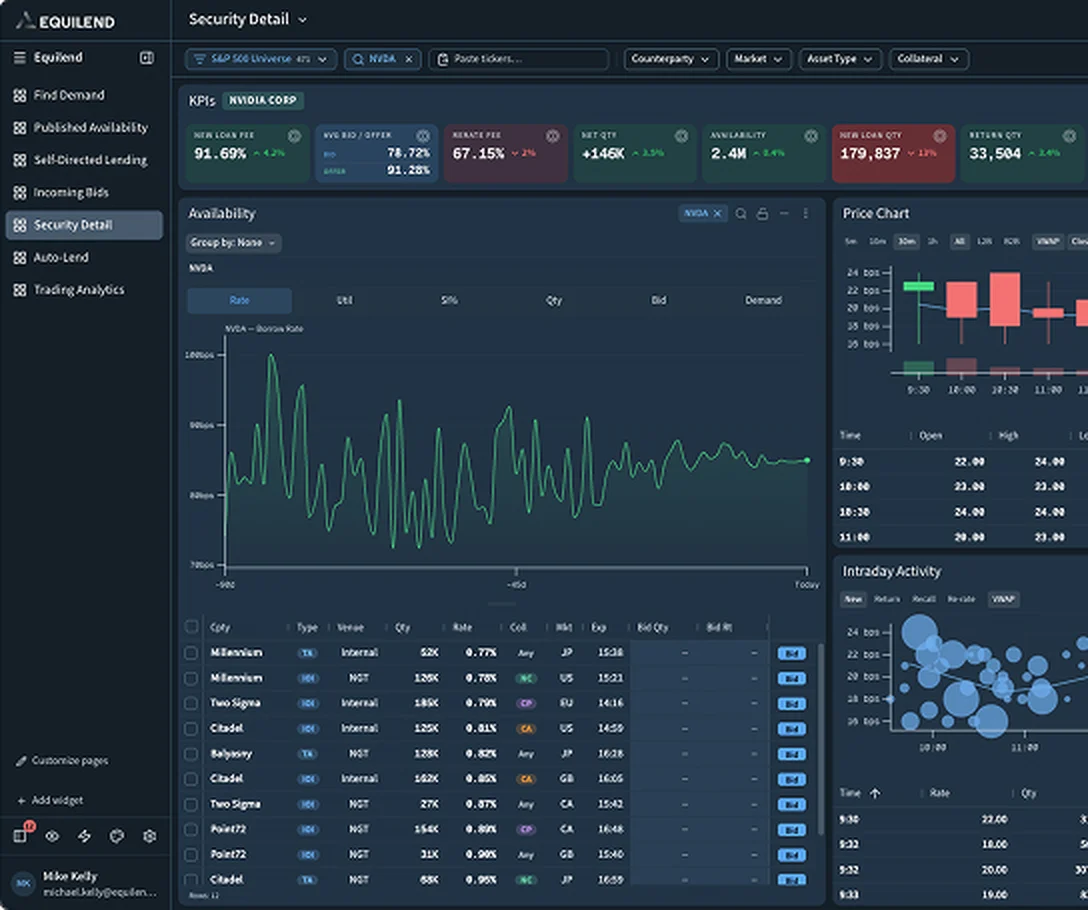
Task: Remove NVDA chip in Availability panel header
Action: tap(717, 214)
